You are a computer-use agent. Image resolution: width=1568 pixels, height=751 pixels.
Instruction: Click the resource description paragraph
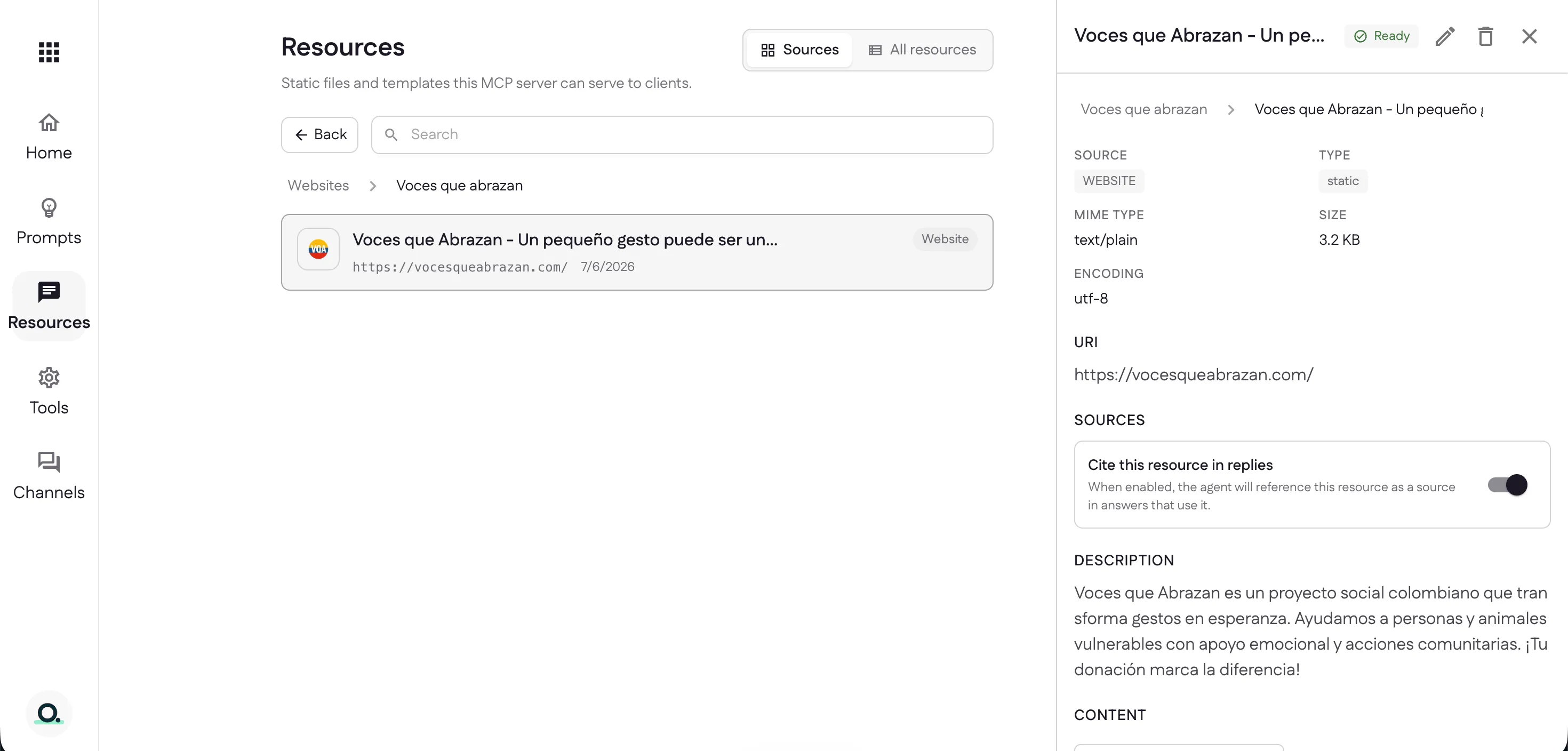pos(1310,631)
